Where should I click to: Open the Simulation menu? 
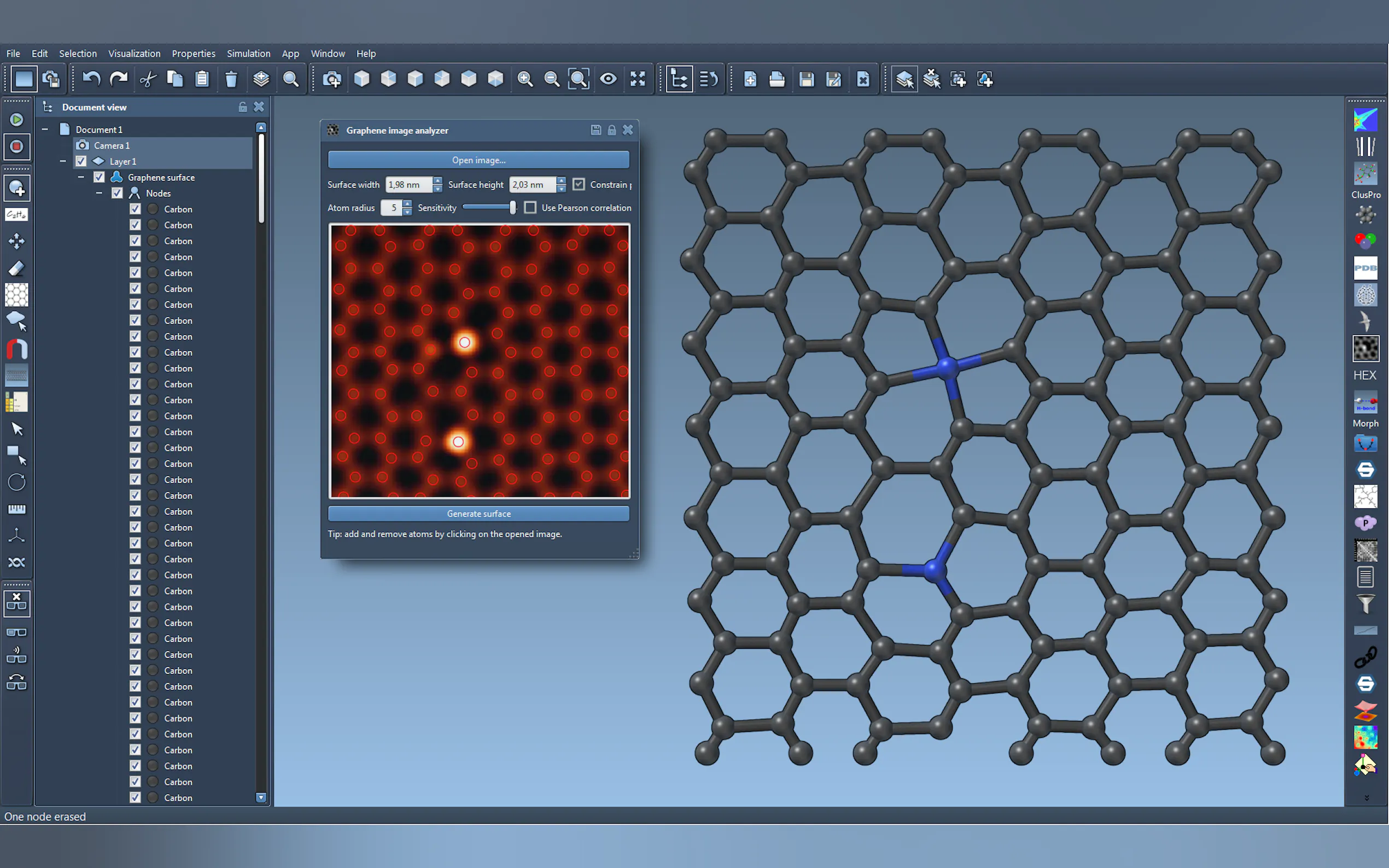point(248,54)
